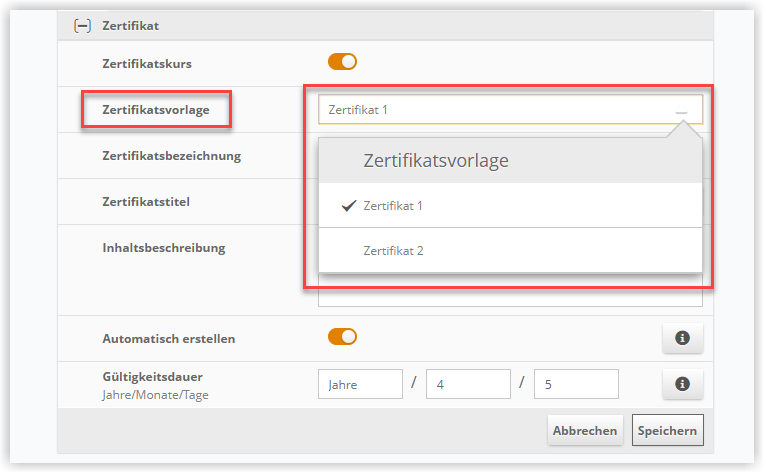Collapse the Zertifikat section minus icon

(82, 25)
